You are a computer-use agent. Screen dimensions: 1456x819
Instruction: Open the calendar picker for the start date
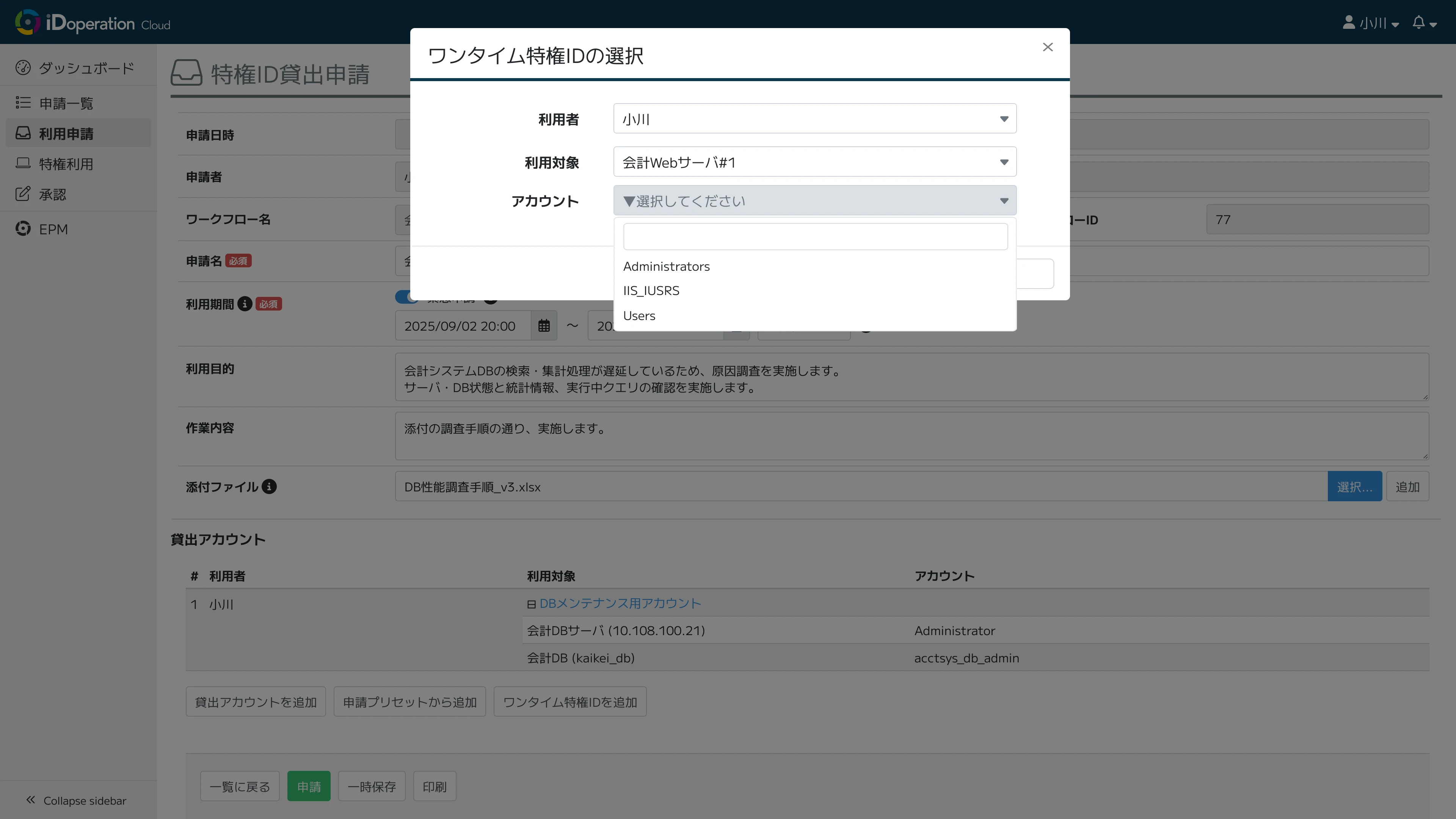[x=544, y=326]
